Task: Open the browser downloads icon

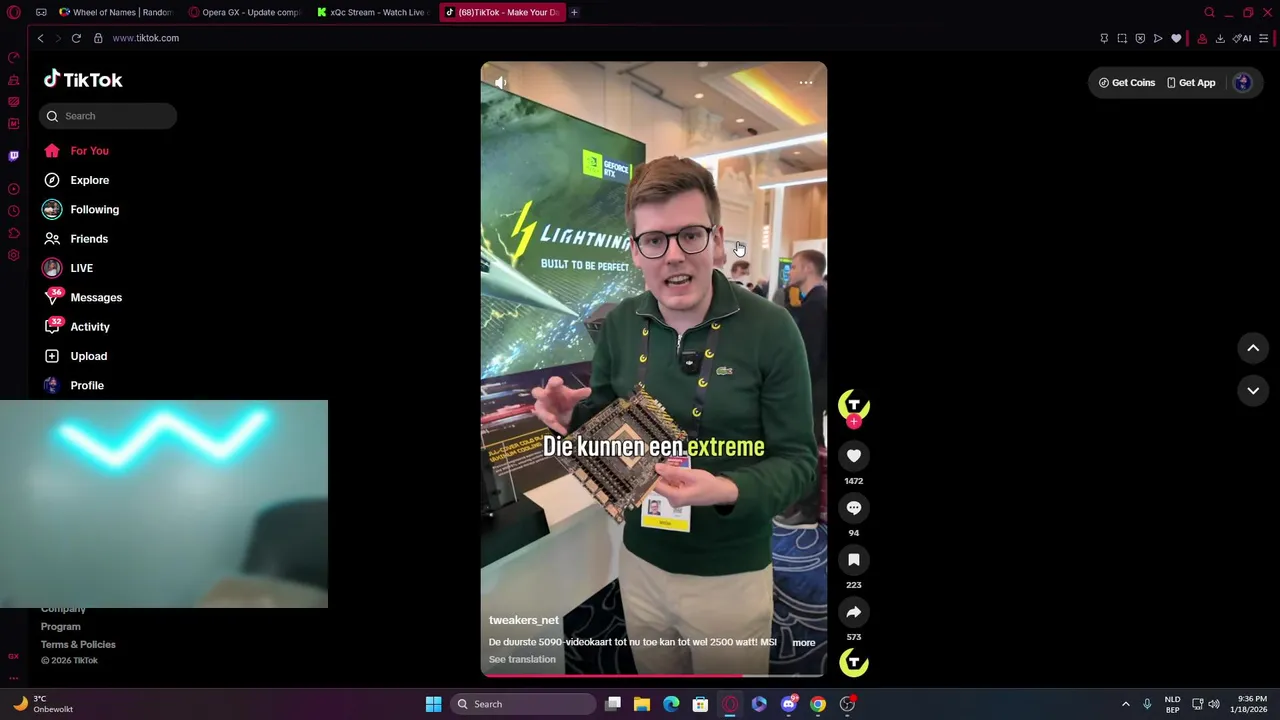Action: pos(1220,38)
